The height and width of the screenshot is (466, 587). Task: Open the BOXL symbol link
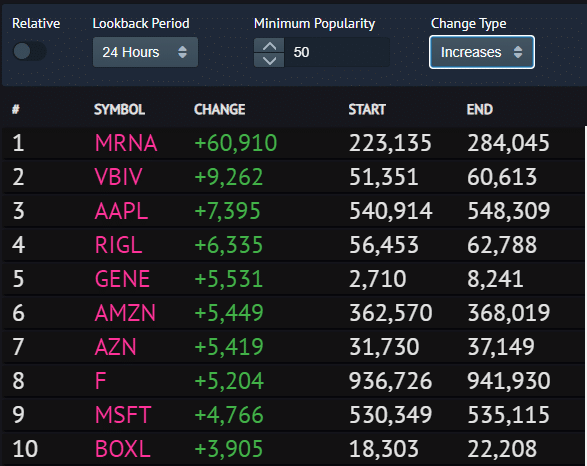tap(122, 448)
